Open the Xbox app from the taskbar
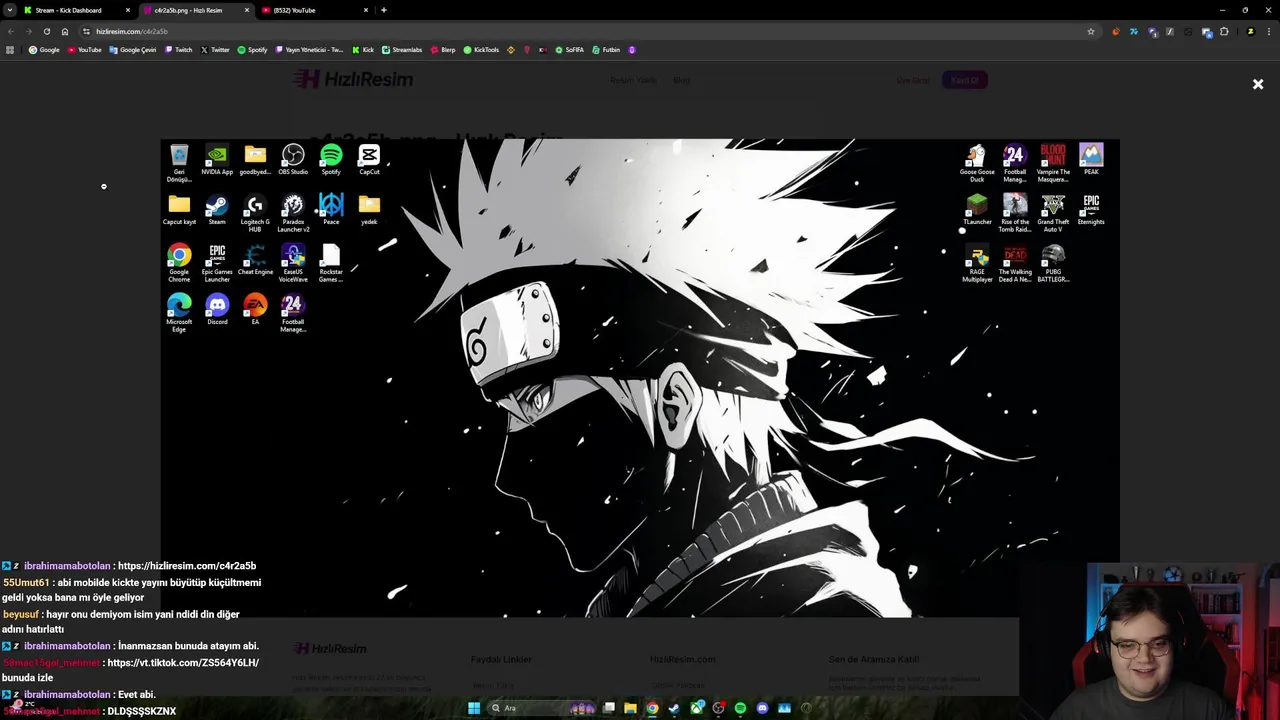Viewport: 1280px width, 720px height. click(697, 708)
